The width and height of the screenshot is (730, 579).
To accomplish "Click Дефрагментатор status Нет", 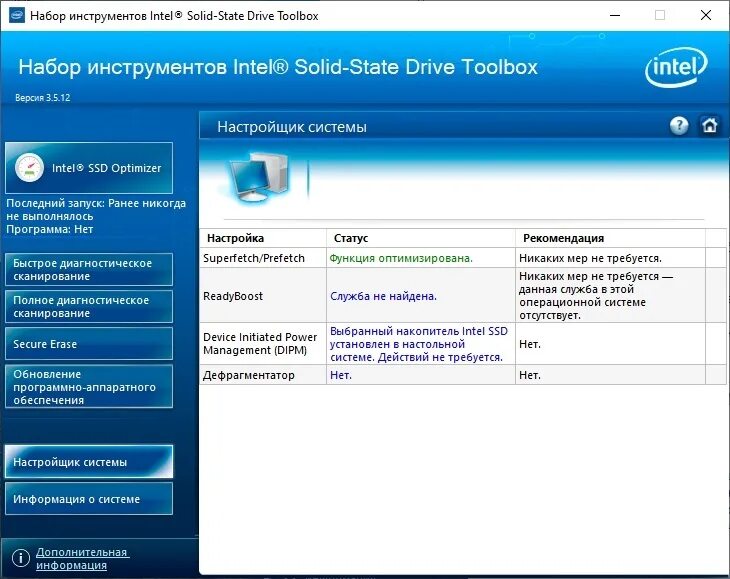I will coord(341,375).
